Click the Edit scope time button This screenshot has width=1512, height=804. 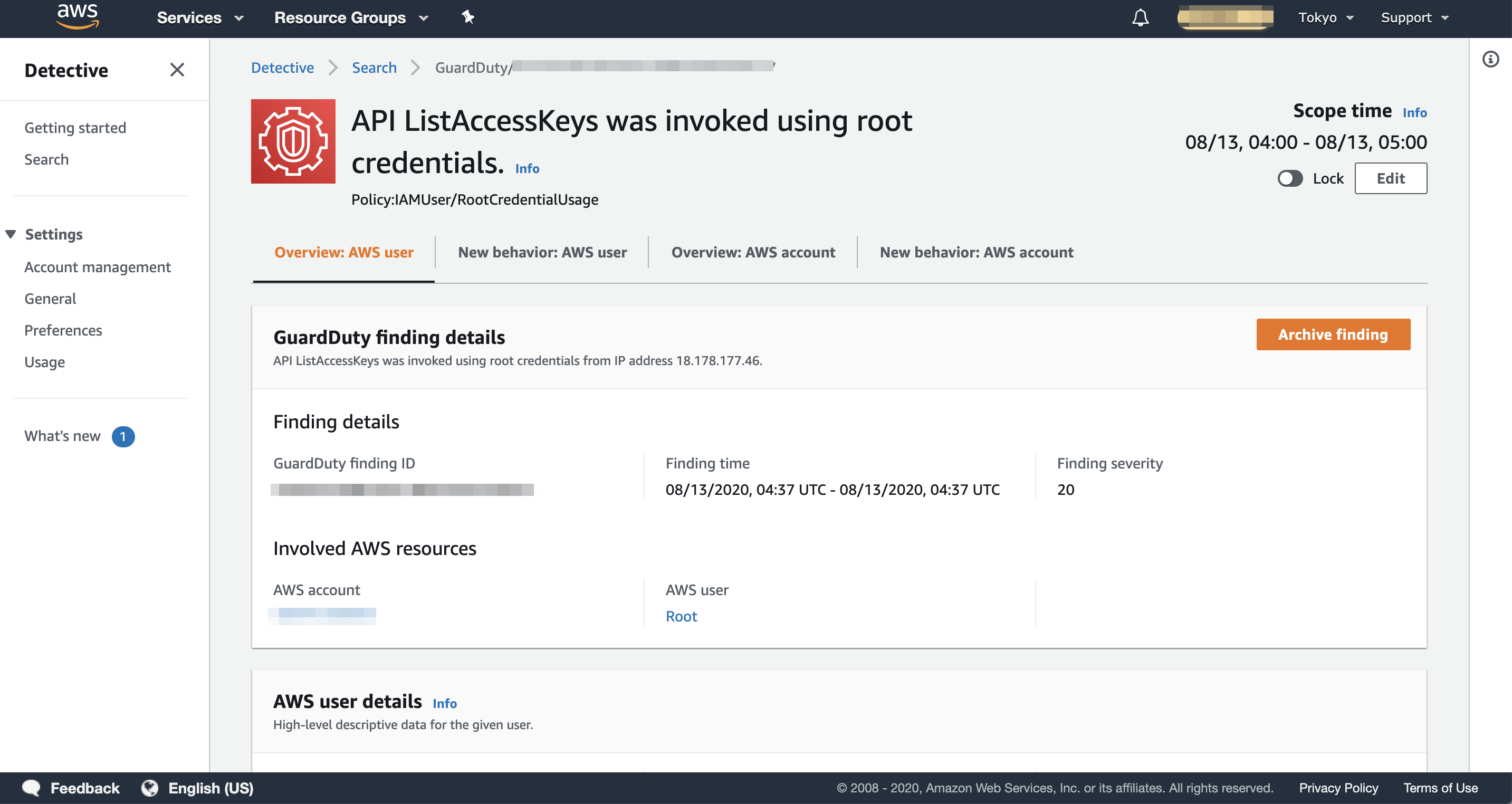click(x=1390, y=178)
